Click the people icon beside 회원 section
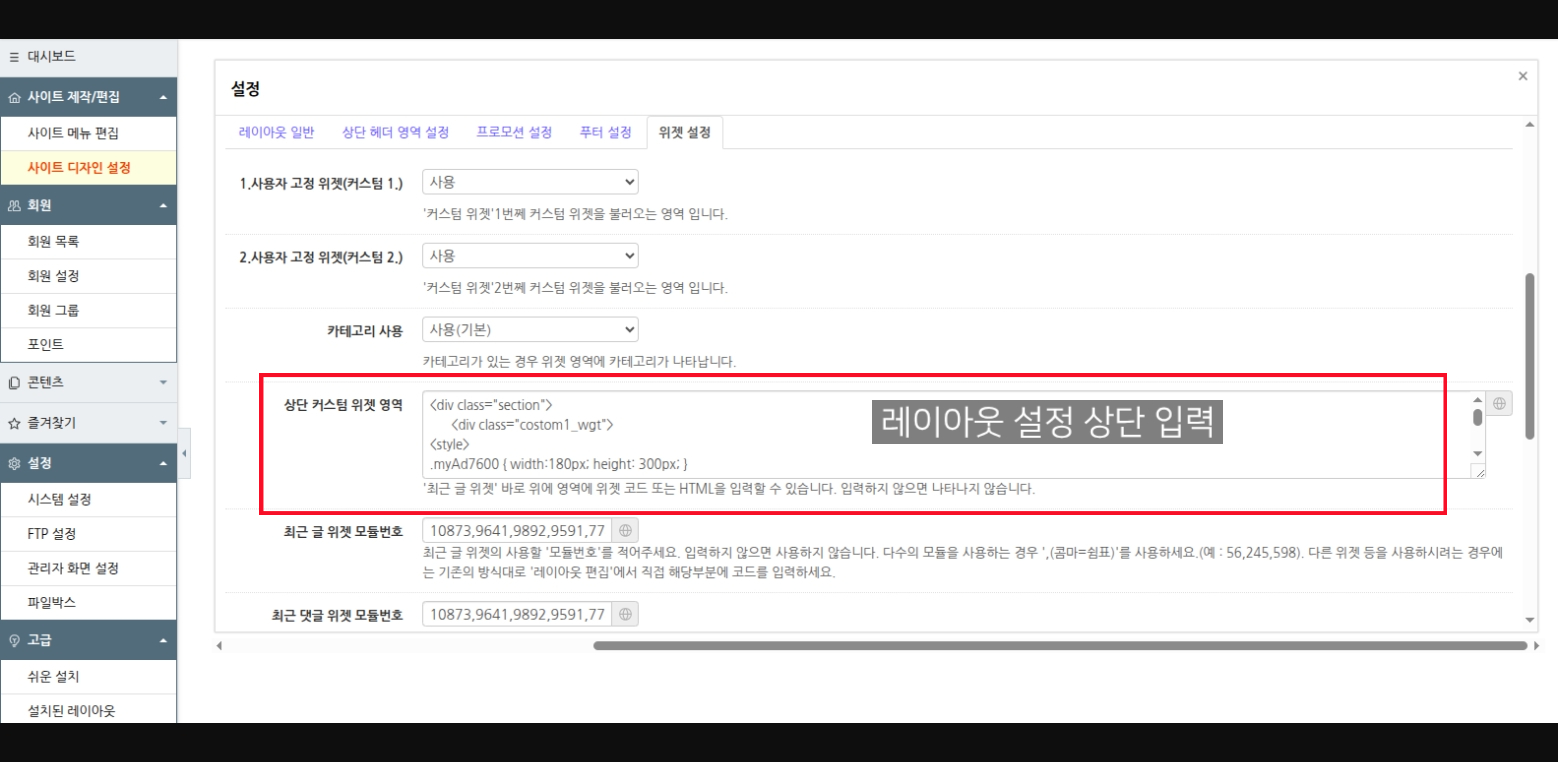 (x=14, y=205)
